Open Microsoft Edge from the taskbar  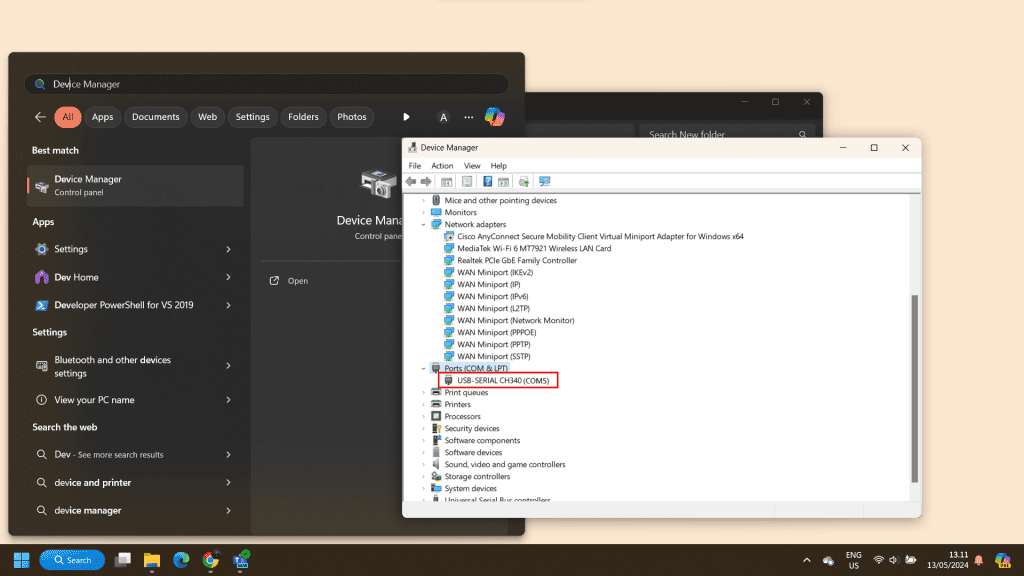181,560
